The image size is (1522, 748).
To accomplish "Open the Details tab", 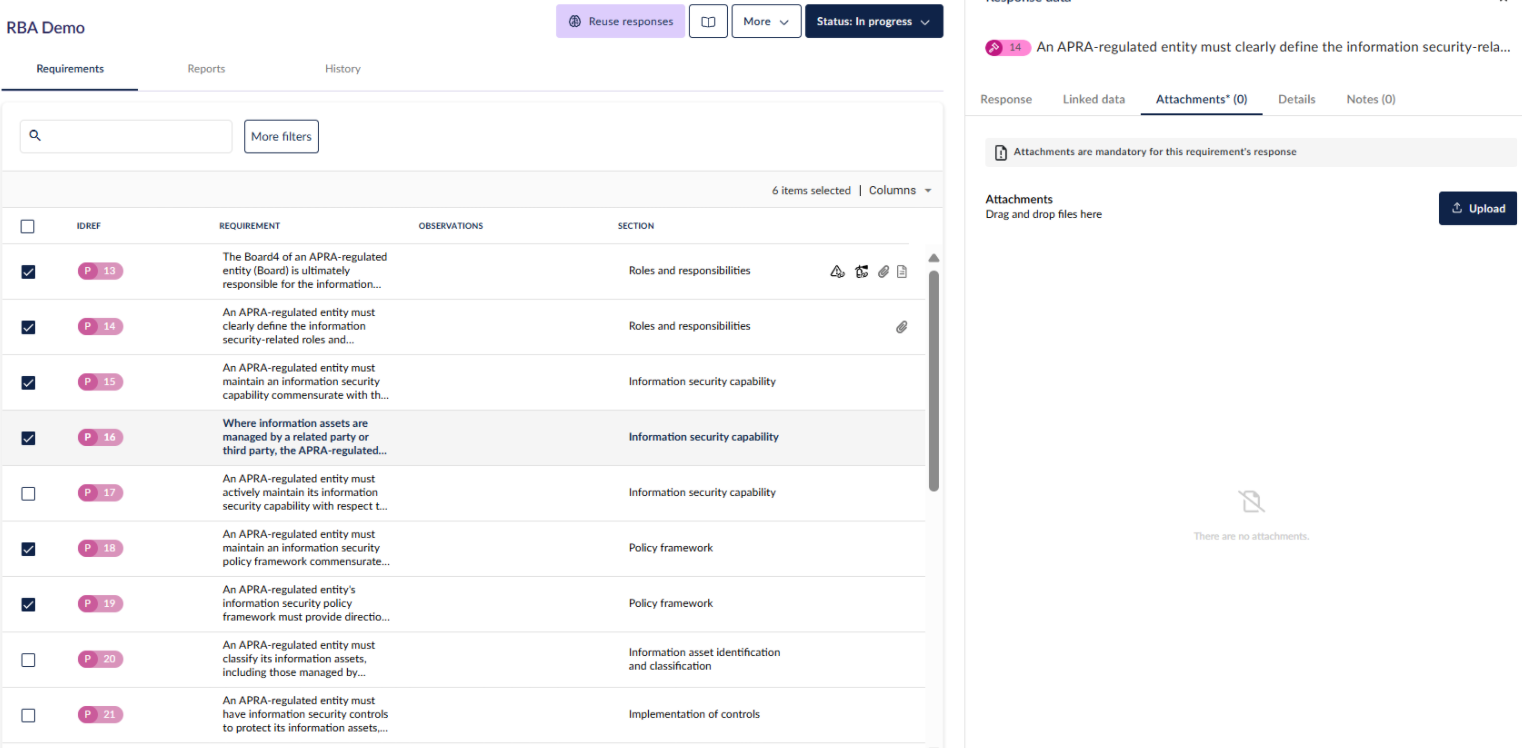I will pyautogui.click(x=1297, y=99).
